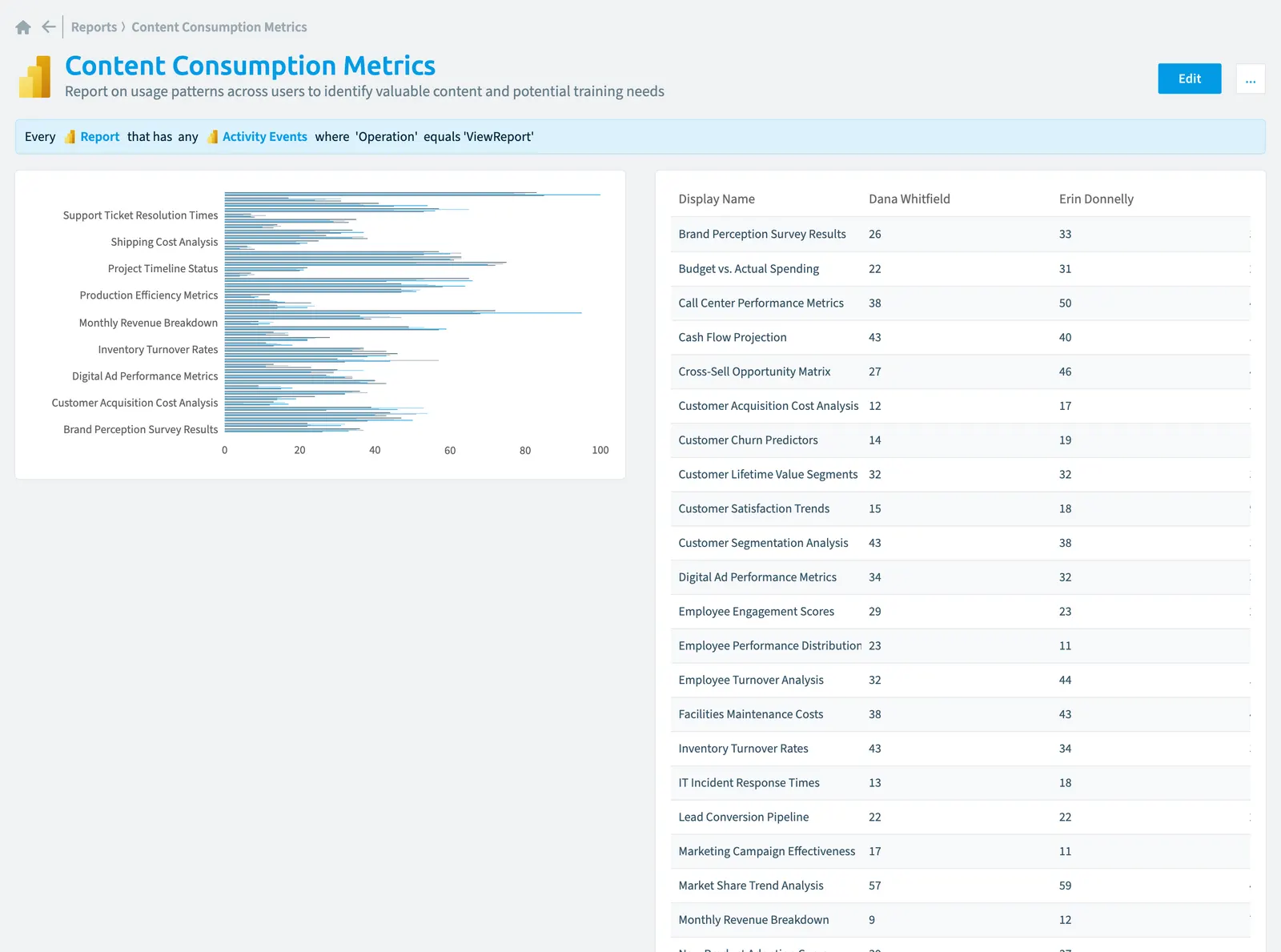Select Employee Performance Distribution row
The height and width of the screenshot is (952, 1281).
960,646
